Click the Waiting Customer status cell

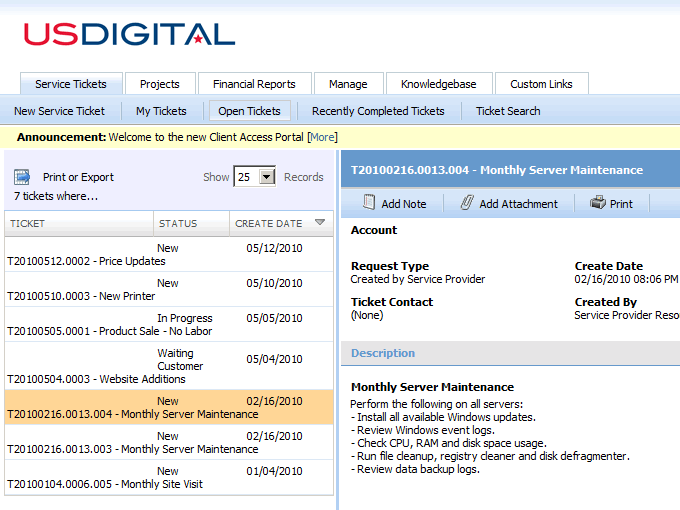pos(180,360)
